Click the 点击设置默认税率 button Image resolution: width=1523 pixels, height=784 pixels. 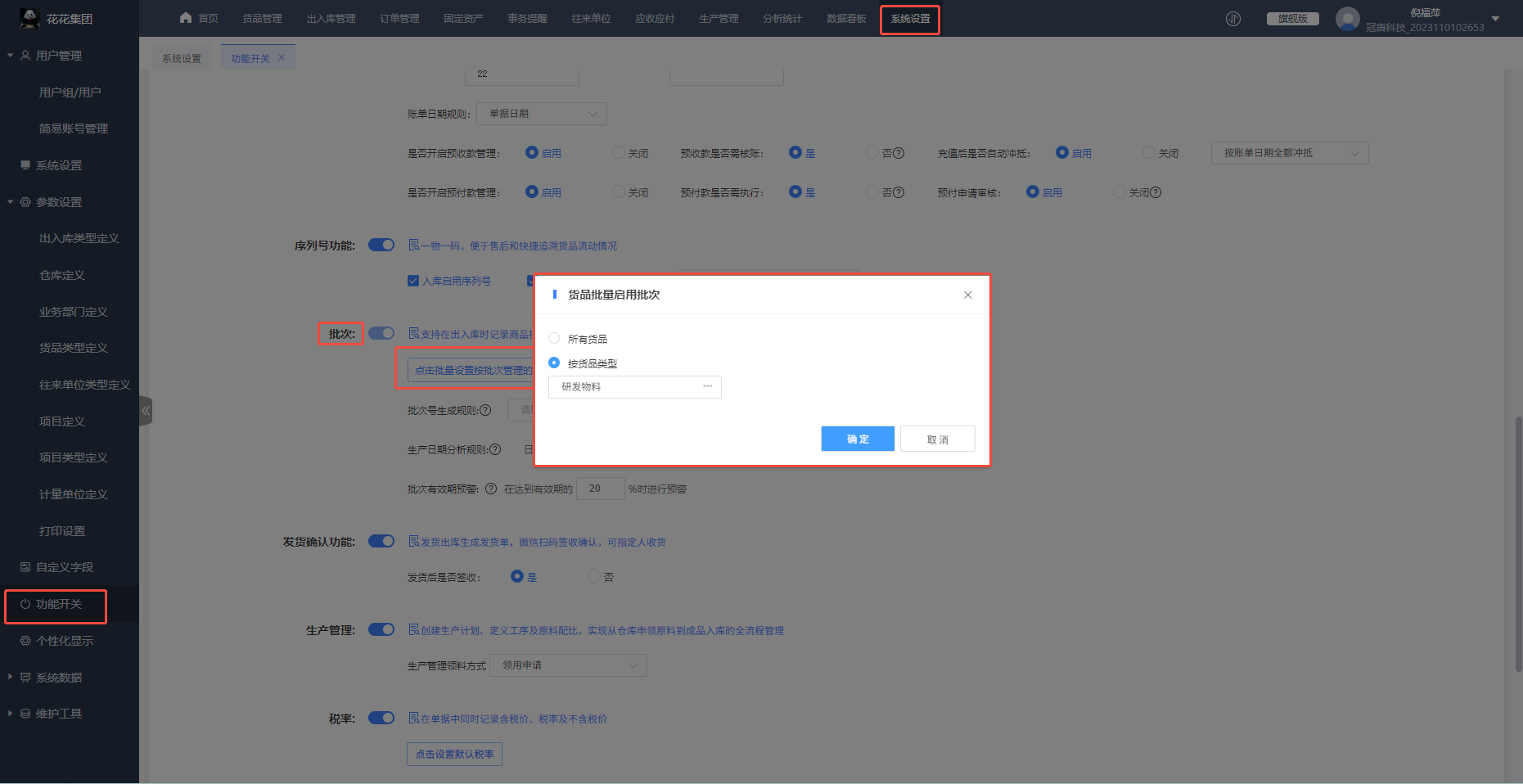454,754
